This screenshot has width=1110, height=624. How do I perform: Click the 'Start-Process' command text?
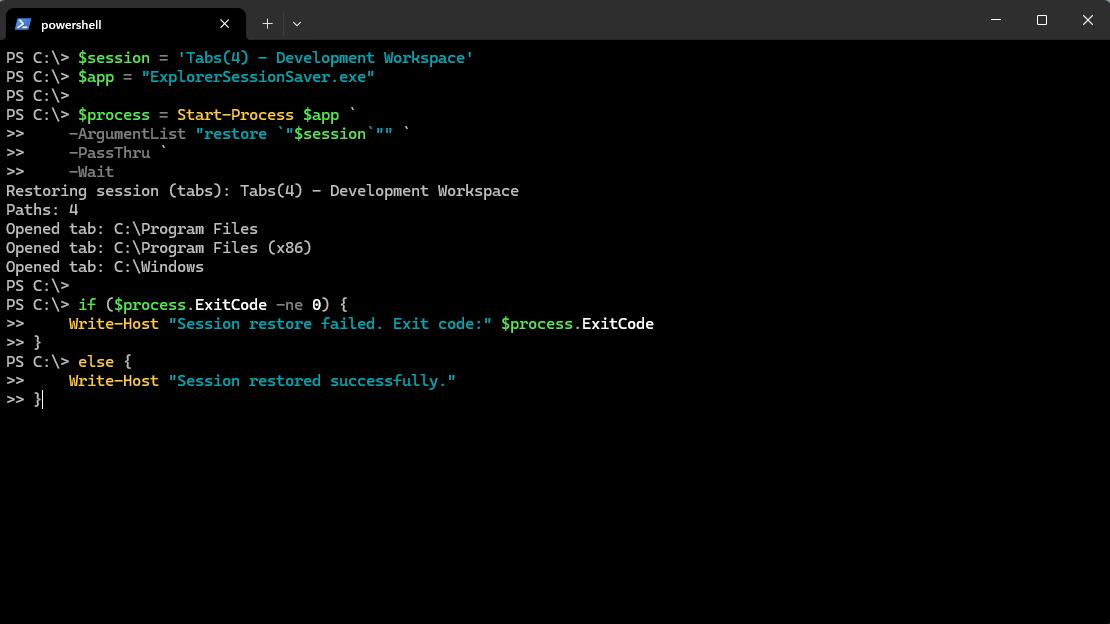coord(235,115)
